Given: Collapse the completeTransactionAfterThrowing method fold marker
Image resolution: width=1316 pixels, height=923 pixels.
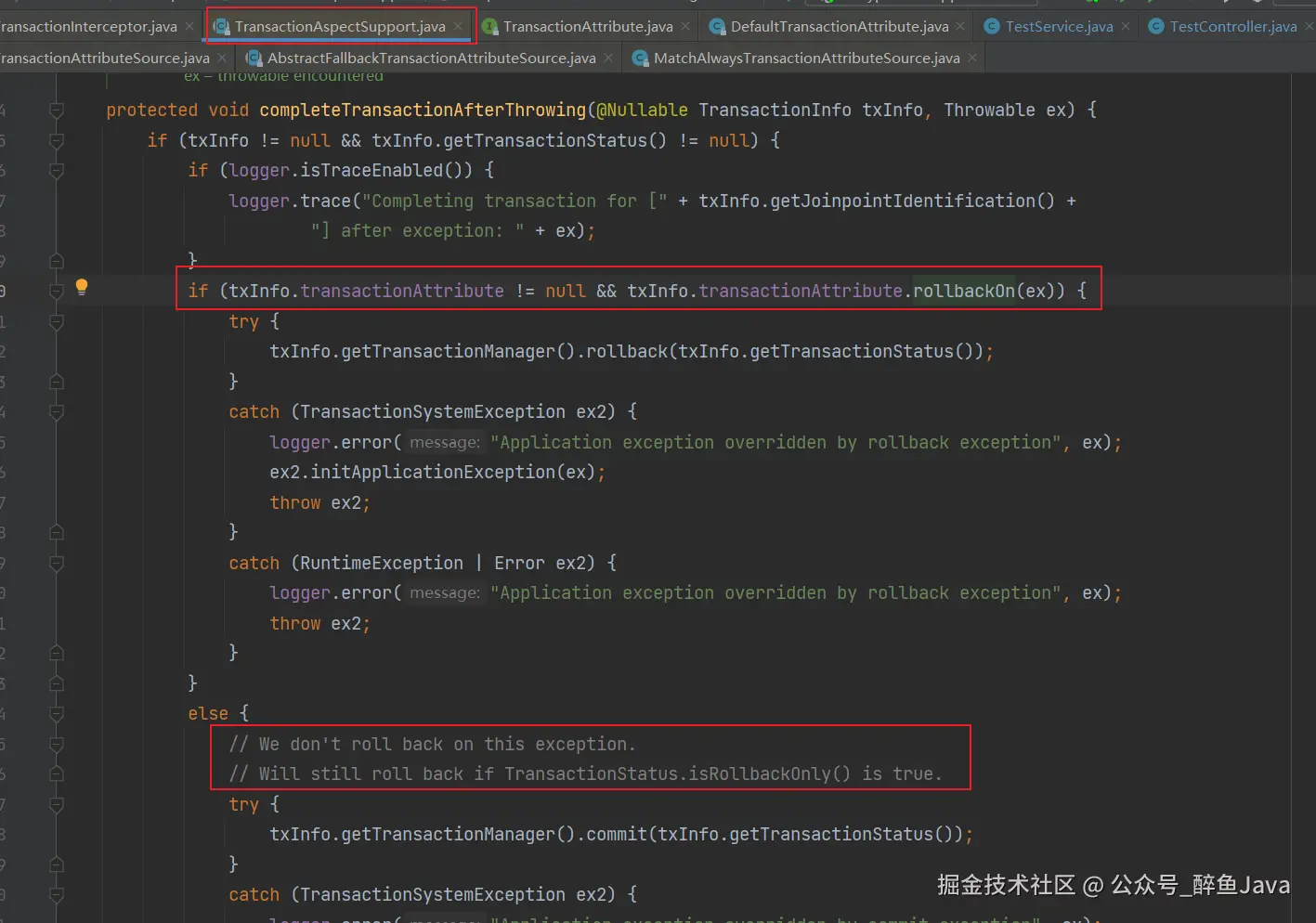Looking at the screenshot, I should [57, 110].
